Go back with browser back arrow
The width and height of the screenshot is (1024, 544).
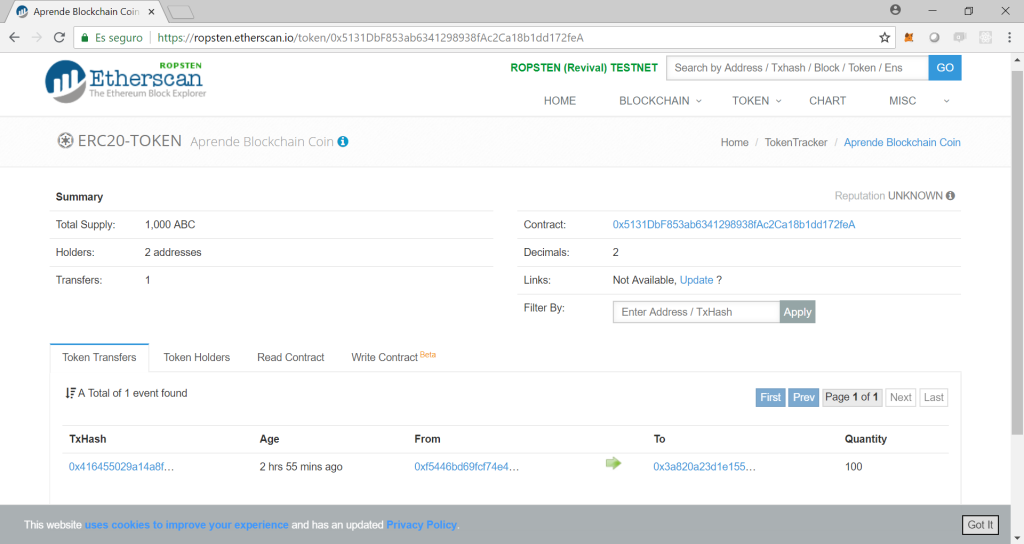14,37
